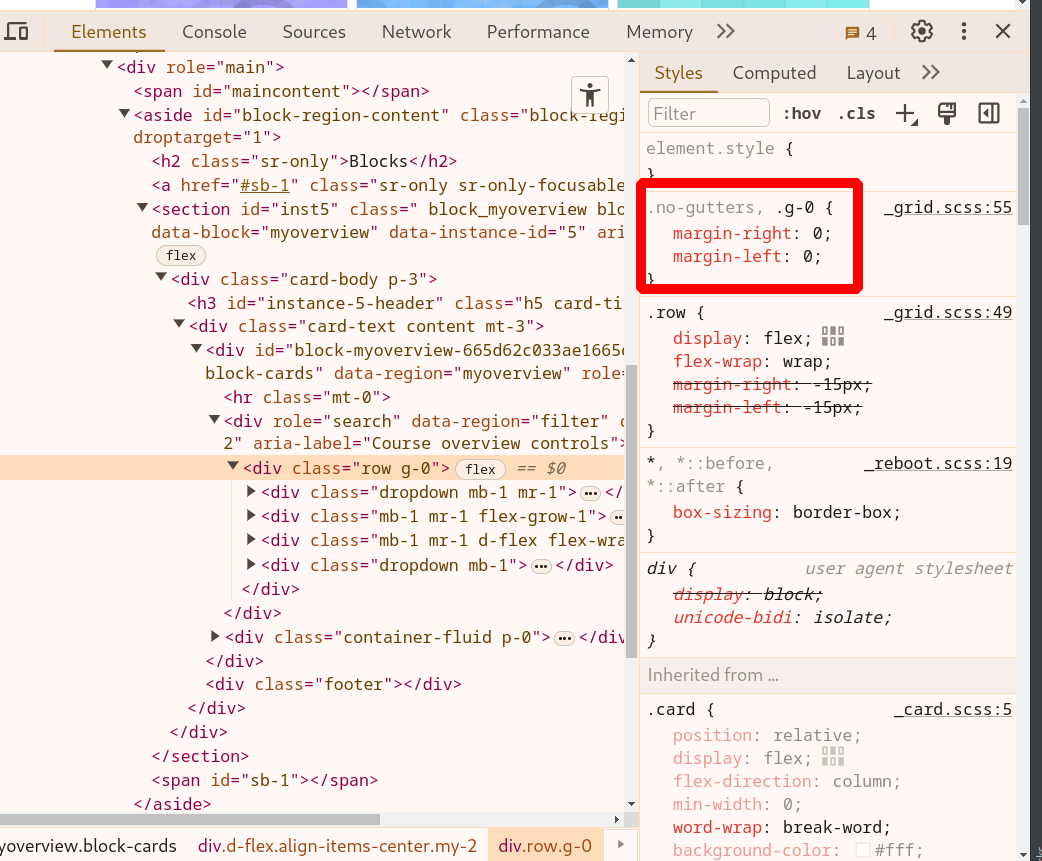Click ellipsis on dropdown mb-1 mr-1 node
The width and height of the screenshot is (1042, 861).
pyautogui.click(x=590, y=493)
